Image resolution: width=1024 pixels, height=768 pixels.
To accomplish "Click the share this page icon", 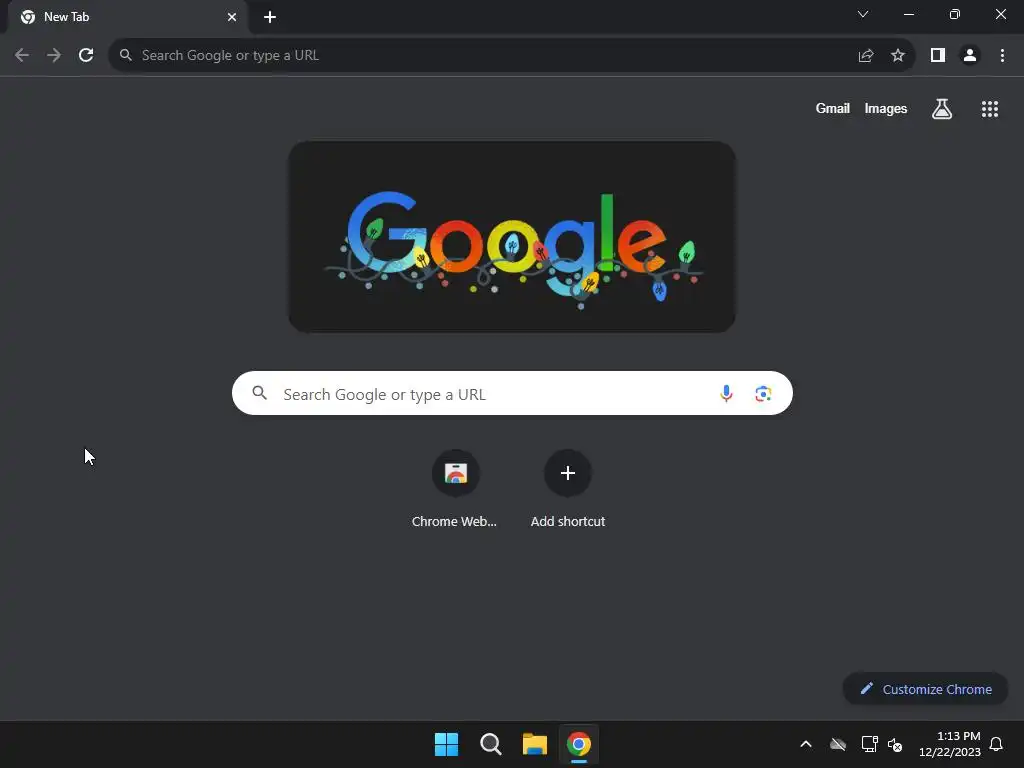I will 866,56.
